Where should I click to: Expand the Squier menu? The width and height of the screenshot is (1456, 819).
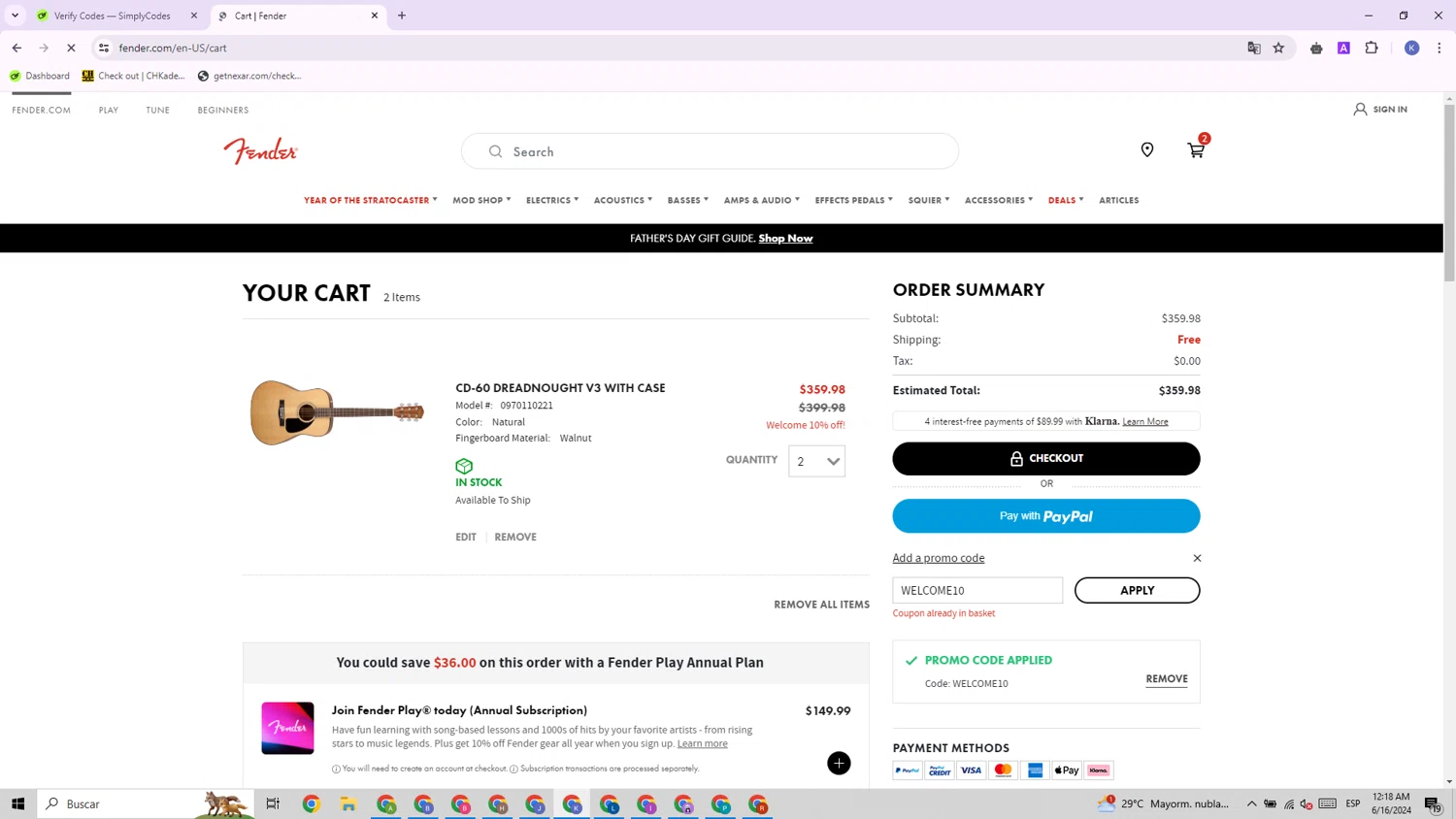929,200
